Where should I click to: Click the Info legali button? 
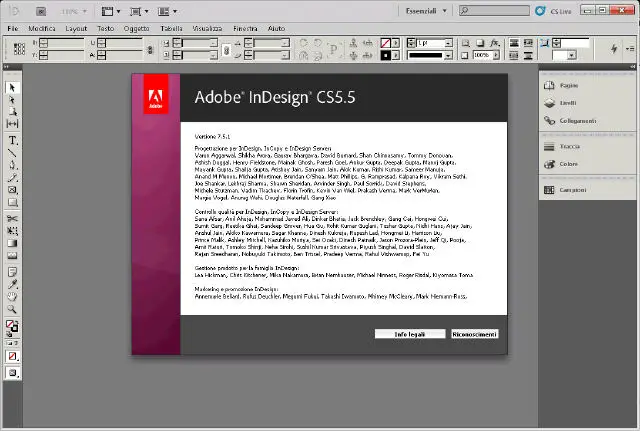tap(410, 334)
